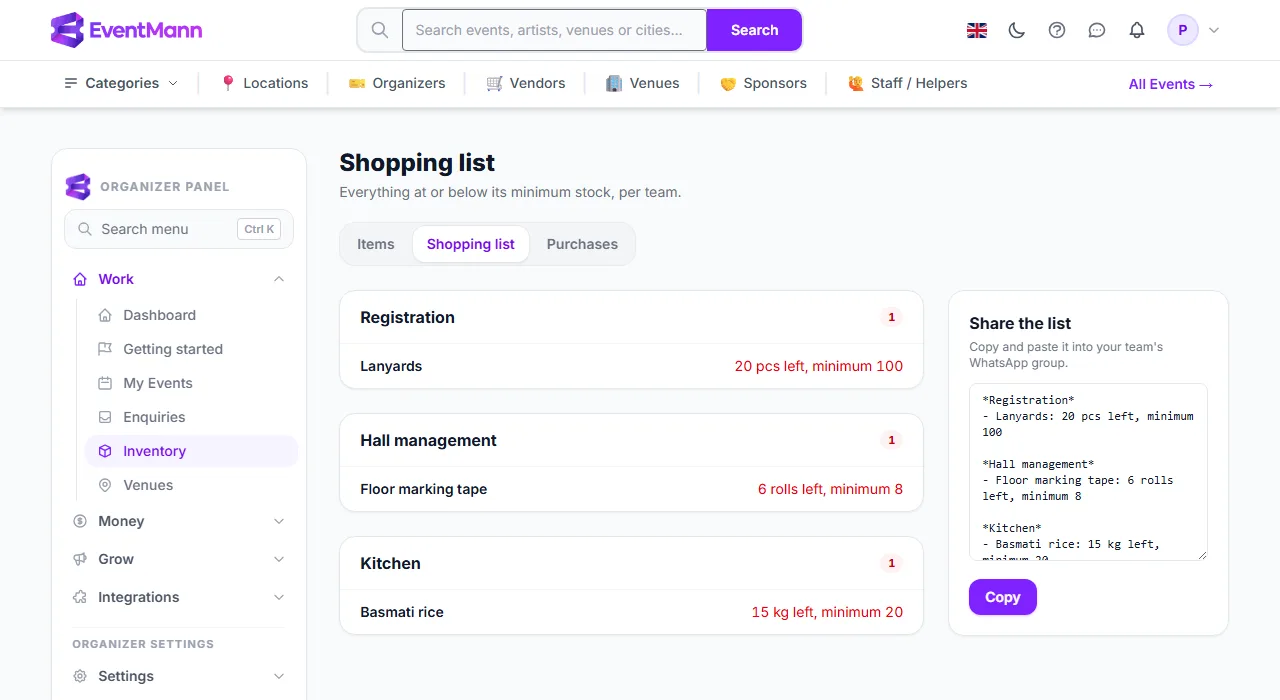Copy the shopping list
The image size is (1280, 700).
[x=1003, y=597]
